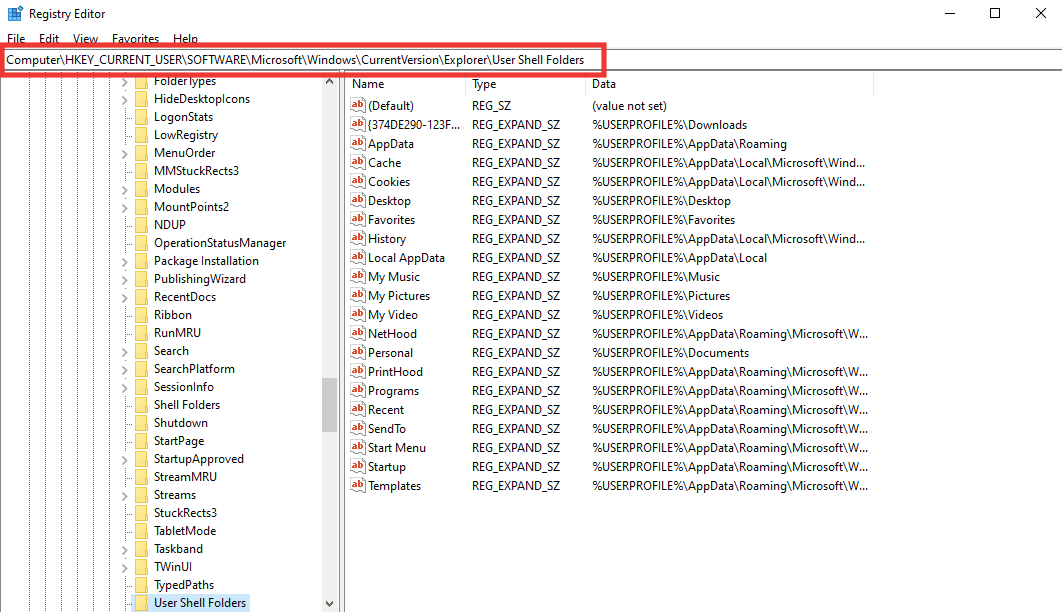Select the string icon for Local AppData

(x=358, y=257)
